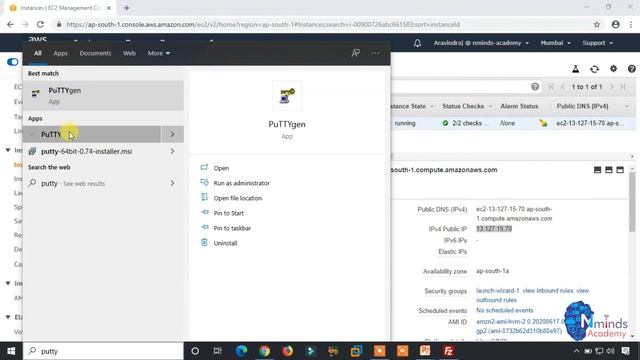Toggle the new EC2 experience switch

[x=13, y=62]
